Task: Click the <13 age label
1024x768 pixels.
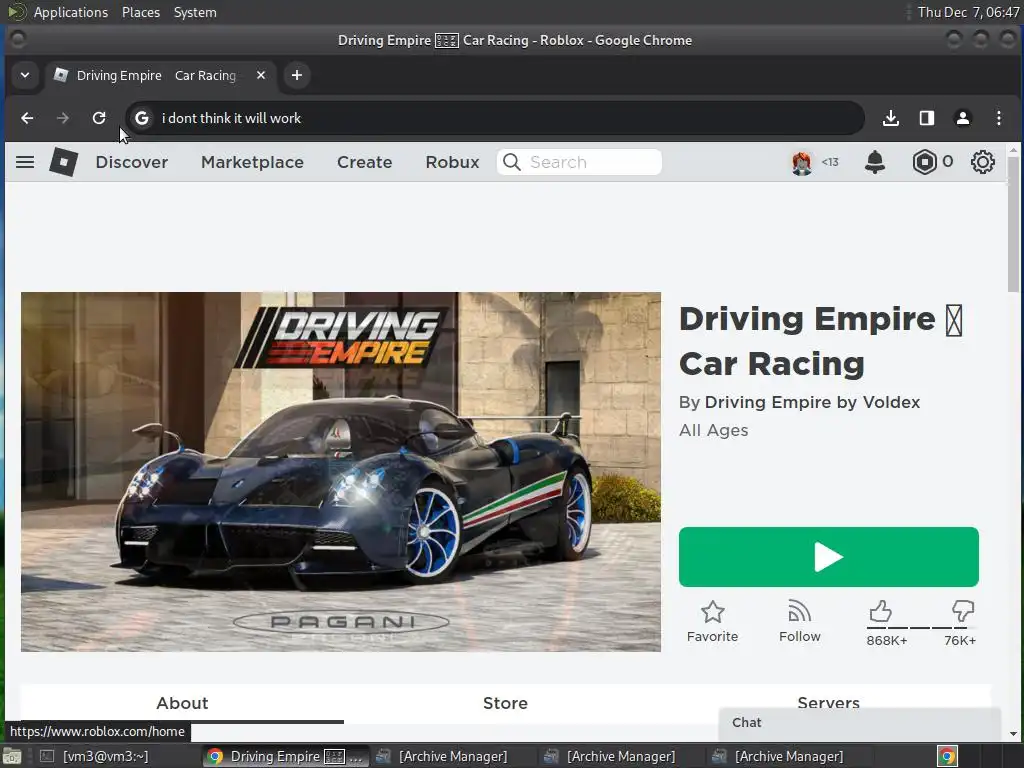Action: (x=829, y=162)
